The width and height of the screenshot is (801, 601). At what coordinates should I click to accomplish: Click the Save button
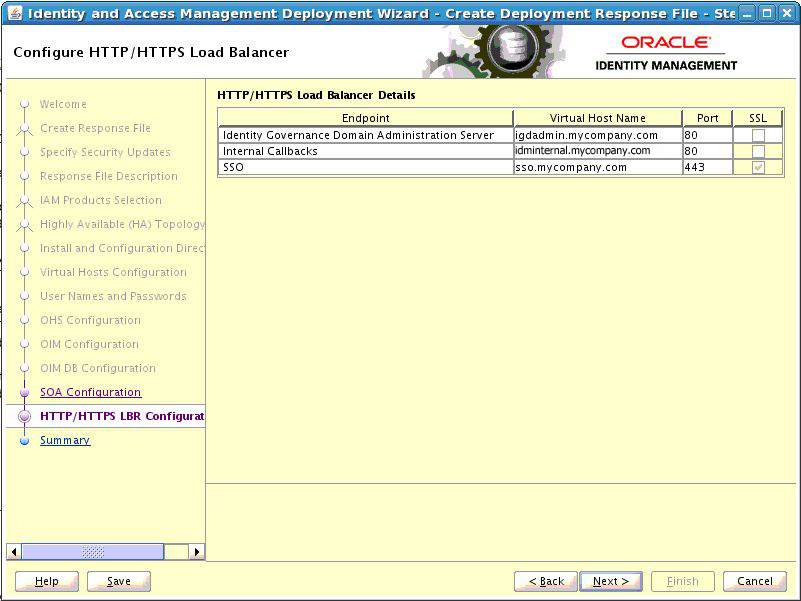point(119,581)
